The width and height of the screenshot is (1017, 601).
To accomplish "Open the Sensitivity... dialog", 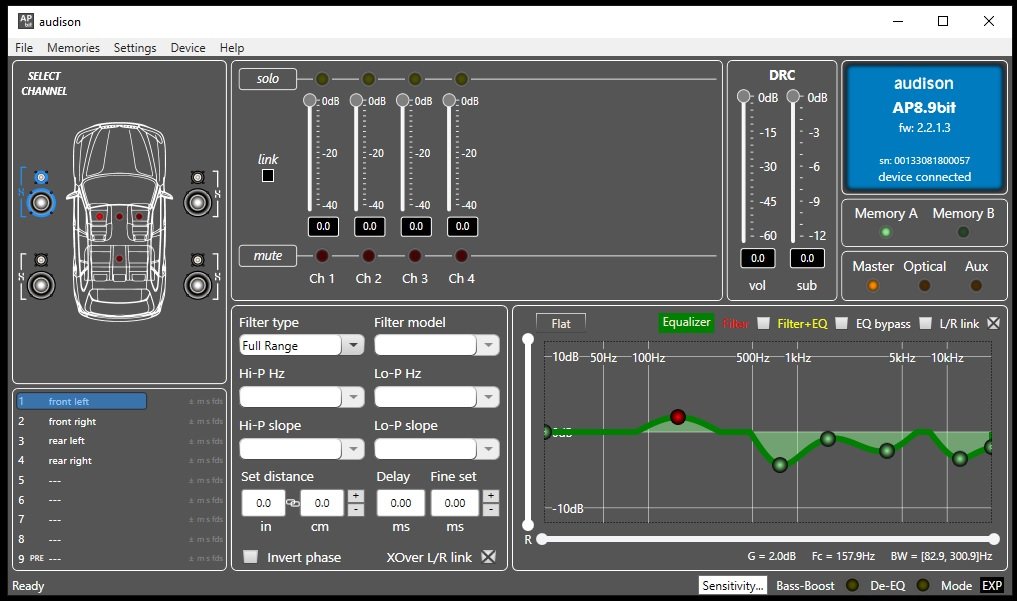I will pyautogui.click(x=733, y=585).
